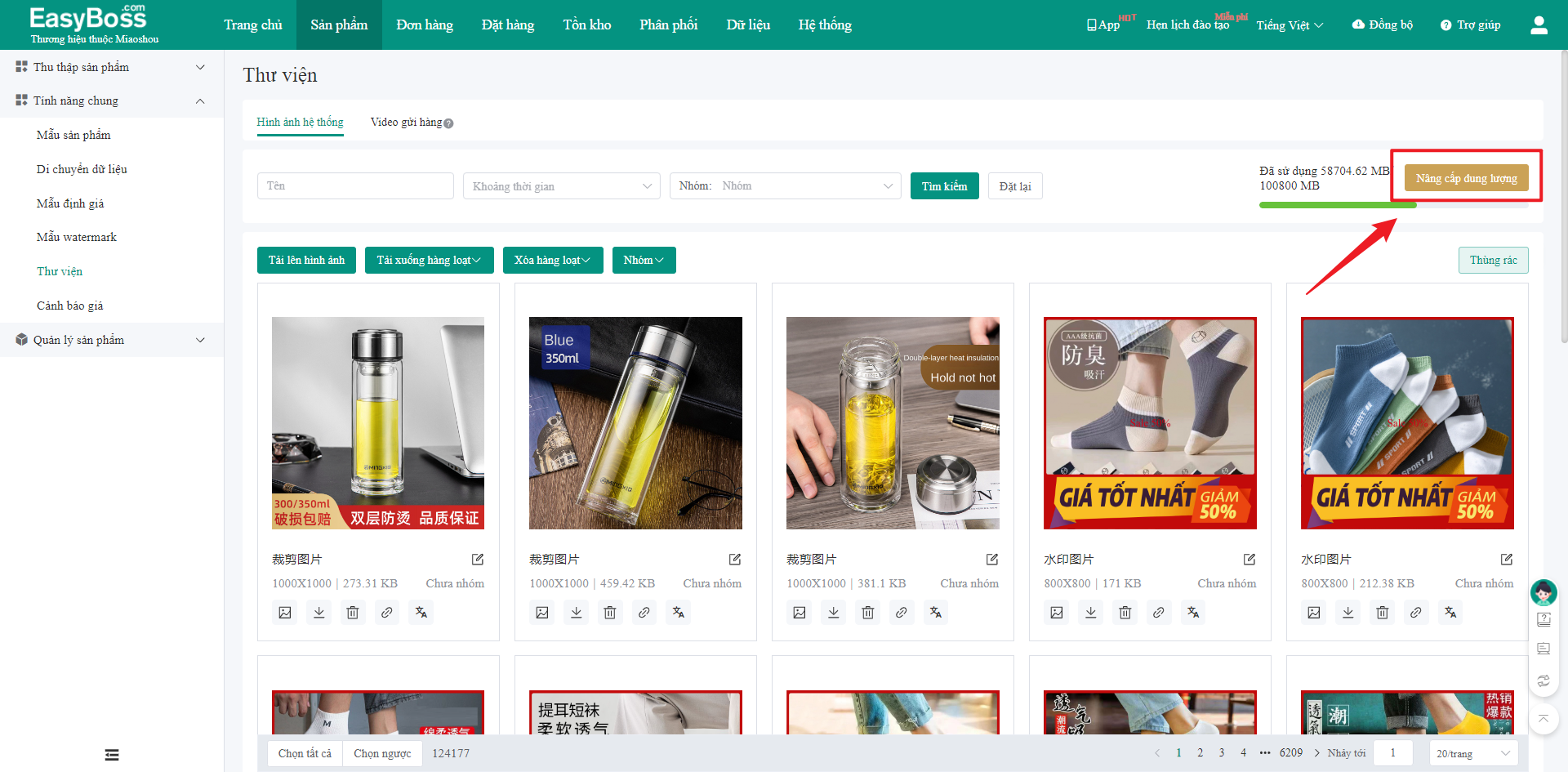Screen dimensions: 1568x772
Task: Click edit icon on the 212.38 KB image
Action: 1507,560
